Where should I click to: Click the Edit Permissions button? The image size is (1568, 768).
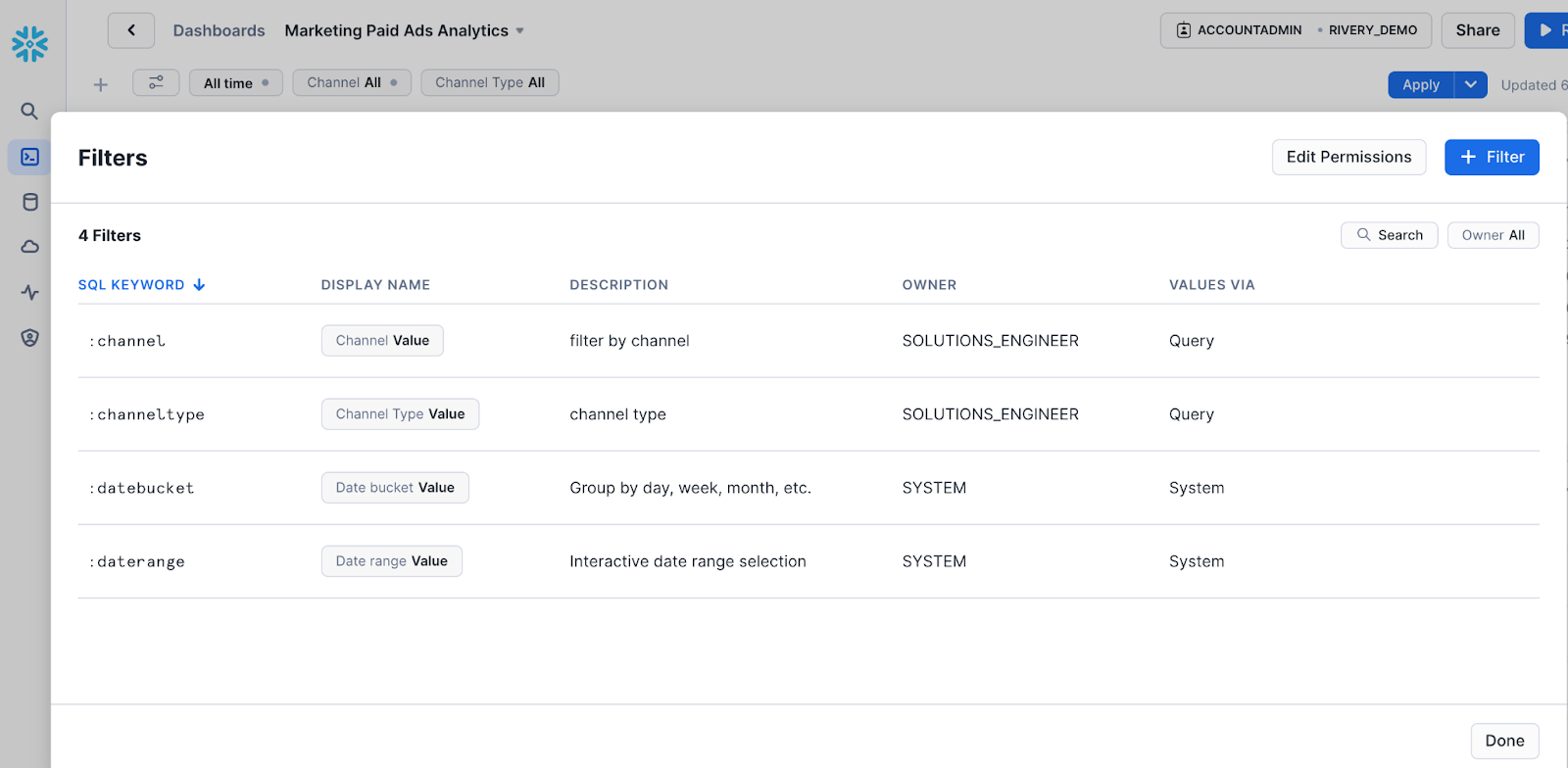pyautogui.click(x=1348, y=157)
